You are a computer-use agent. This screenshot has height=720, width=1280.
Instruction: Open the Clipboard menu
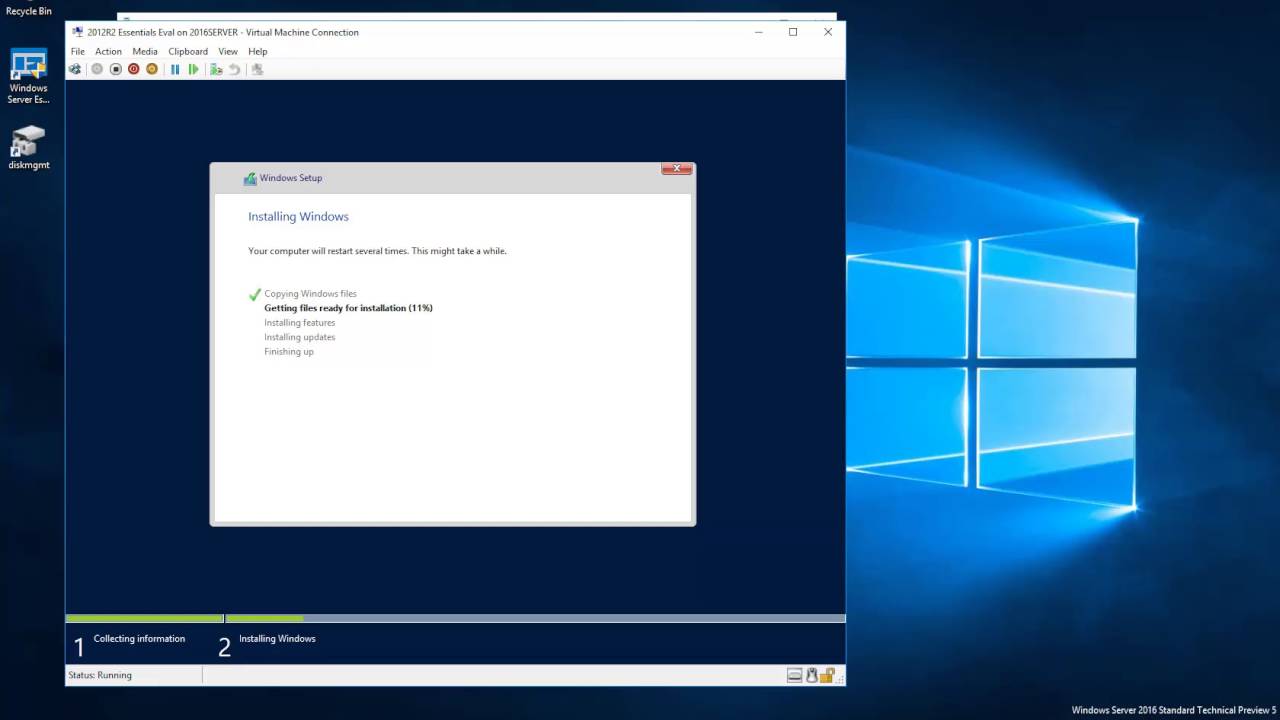point(188,51)
